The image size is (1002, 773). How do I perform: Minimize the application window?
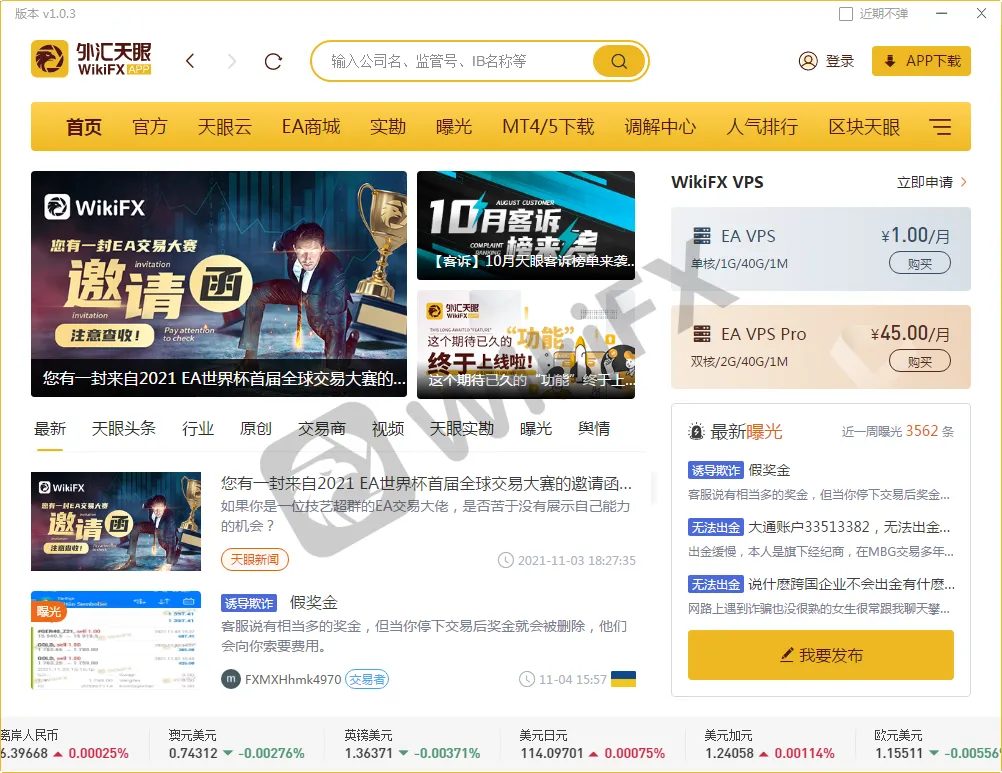click(x=941, y=13)
